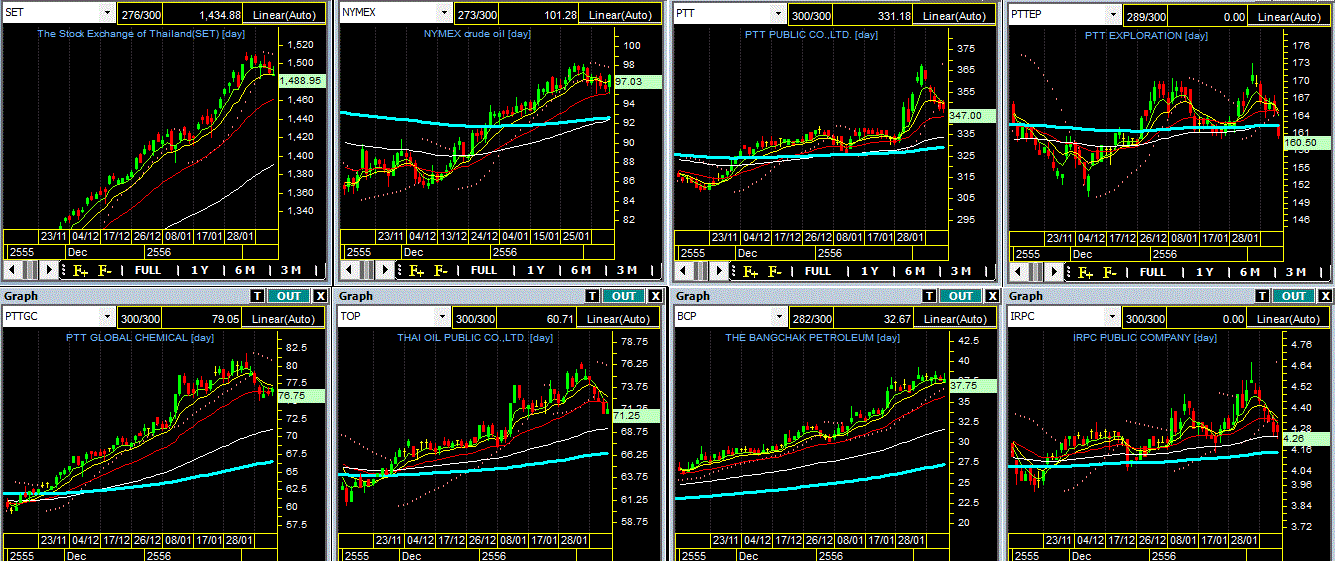
Task: Click OUT button on BCP graph window
Action: click(x=961, y=295)
